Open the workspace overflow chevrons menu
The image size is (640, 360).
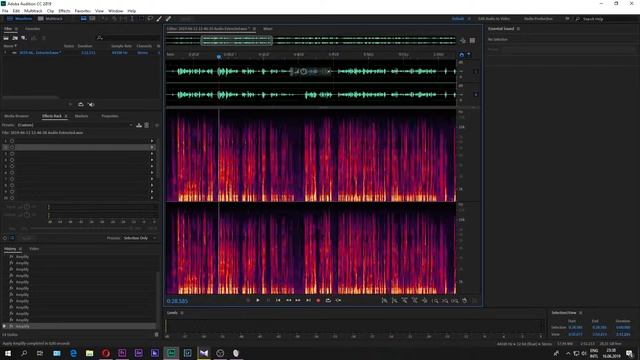(567, 19)
